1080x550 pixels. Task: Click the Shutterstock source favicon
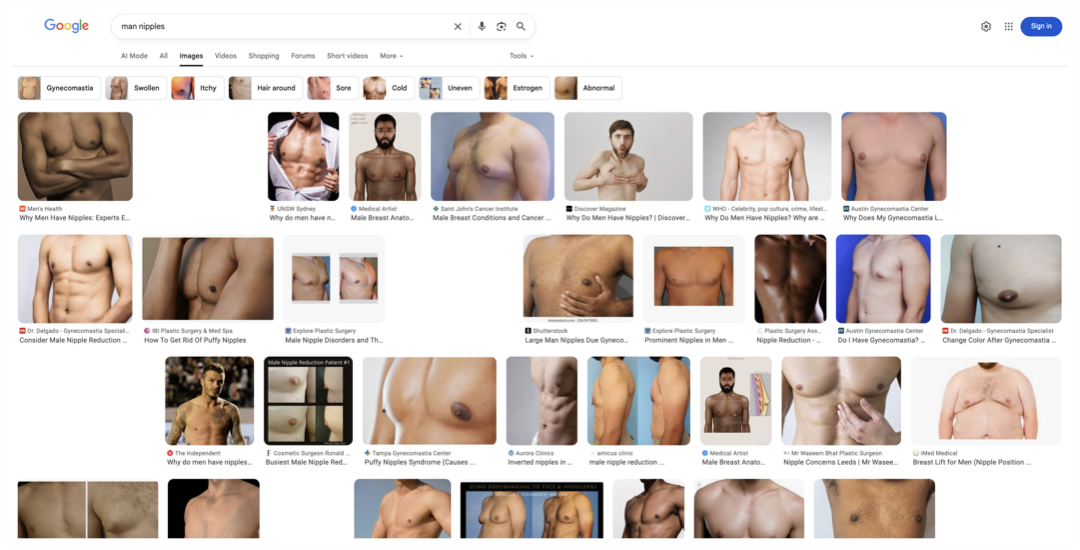click(528, 331)
